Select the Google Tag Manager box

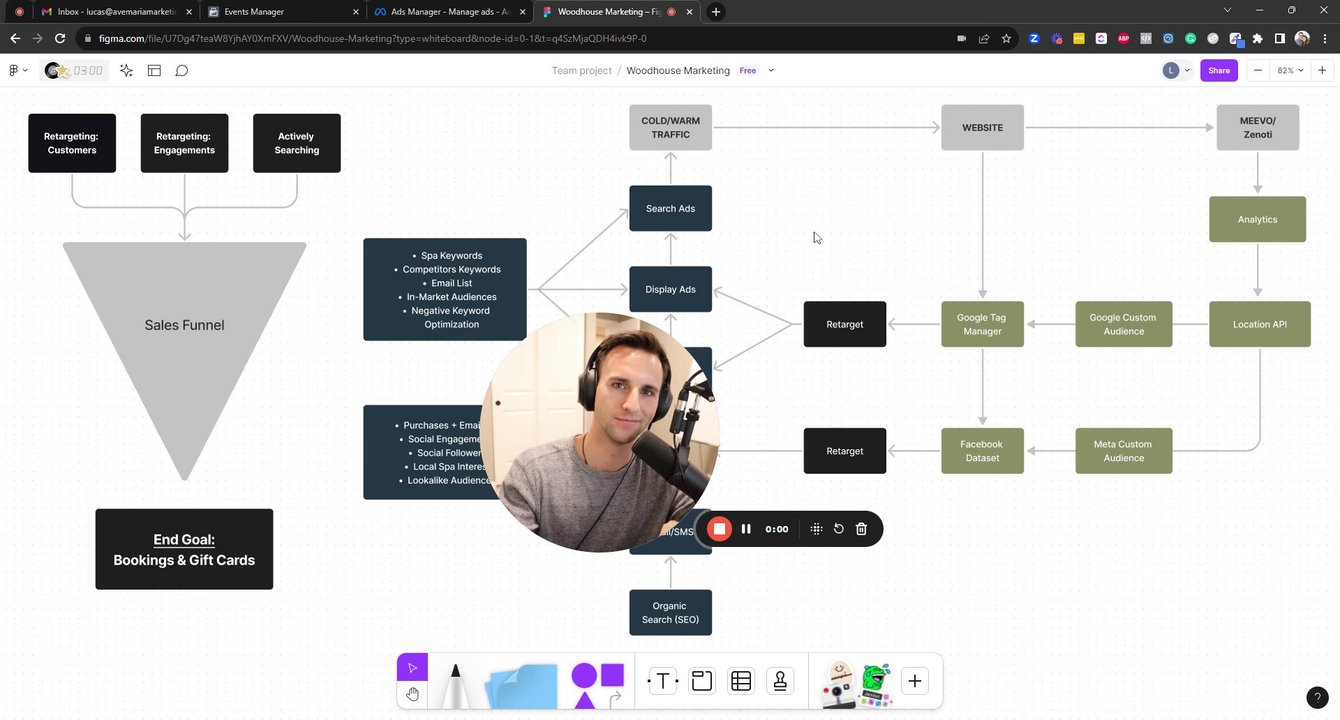tap(982, 324)
